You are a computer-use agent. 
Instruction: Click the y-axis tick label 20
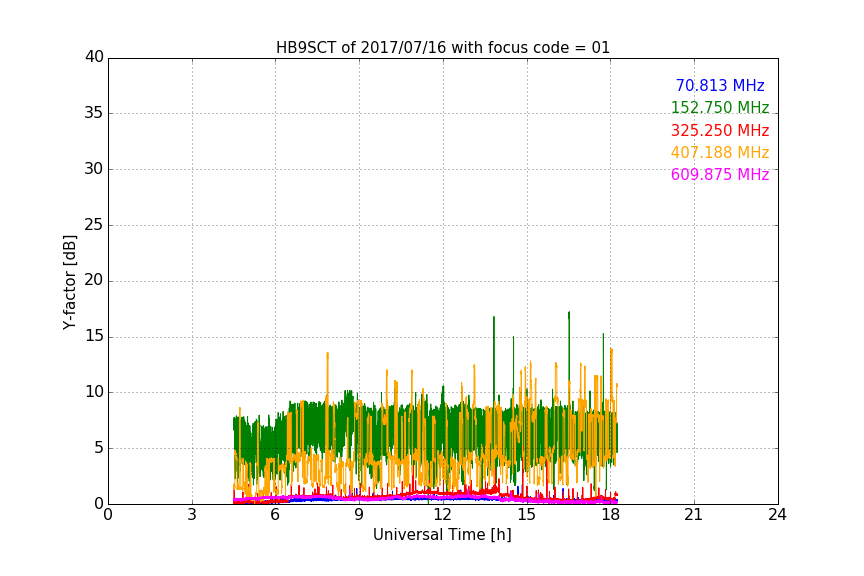pyautogui.click(x=94, y=281)
